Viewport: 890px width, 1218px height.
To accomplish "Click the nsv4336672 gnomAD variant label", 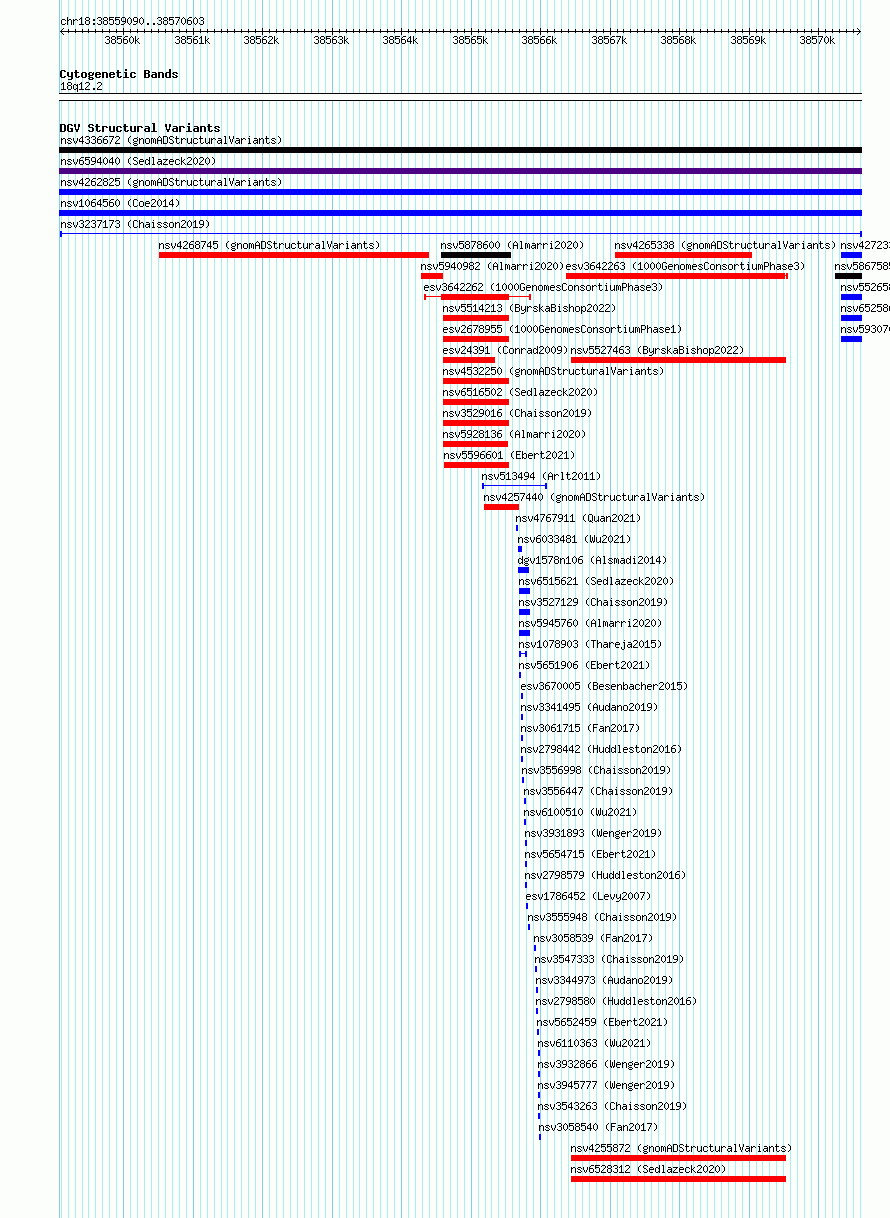I will click(x=171, y=140).
